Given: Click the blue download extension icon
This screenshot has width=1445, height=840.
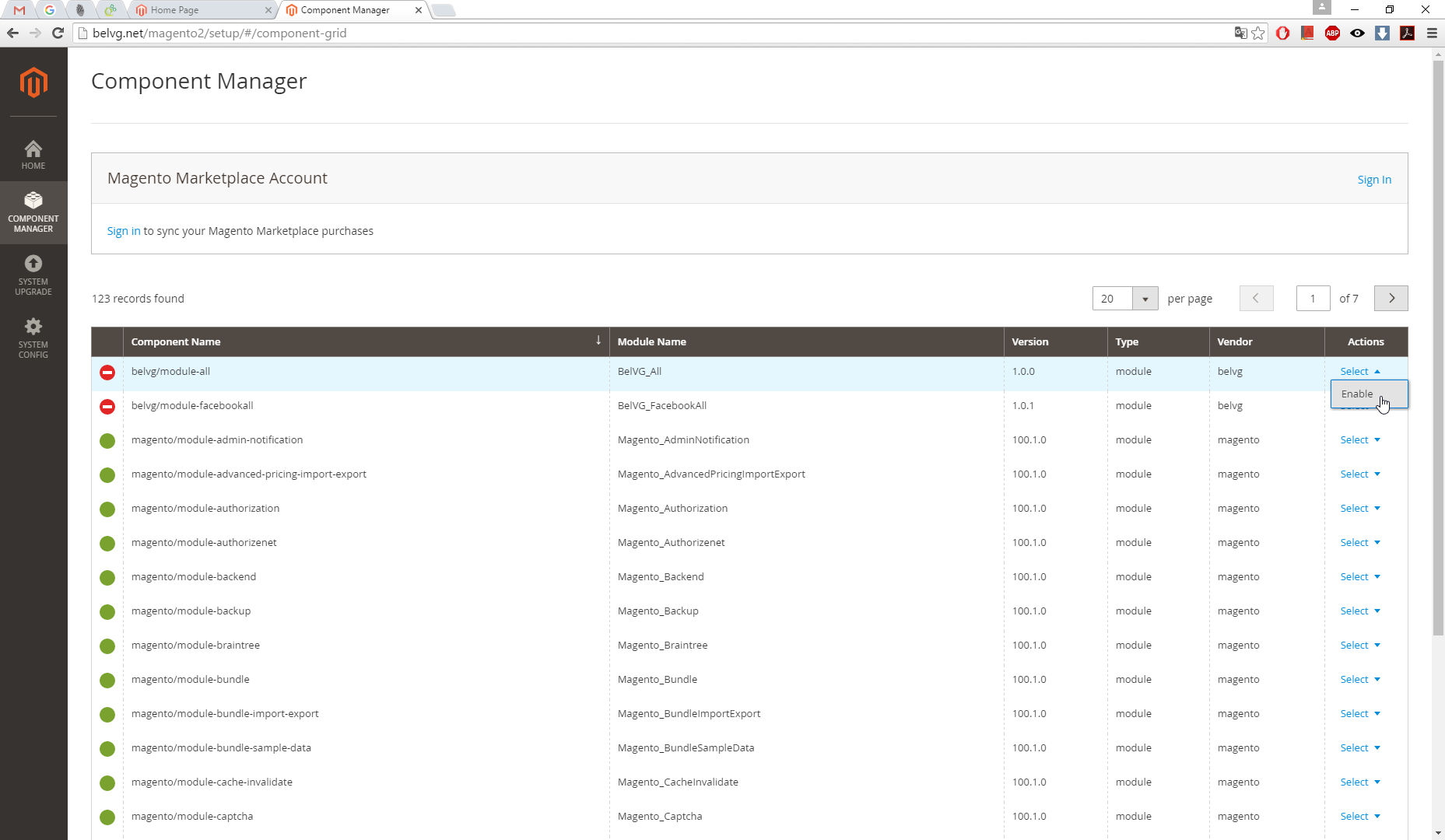Looking at the screenshot, I should pyautogui.click(x=1382, y=33).
